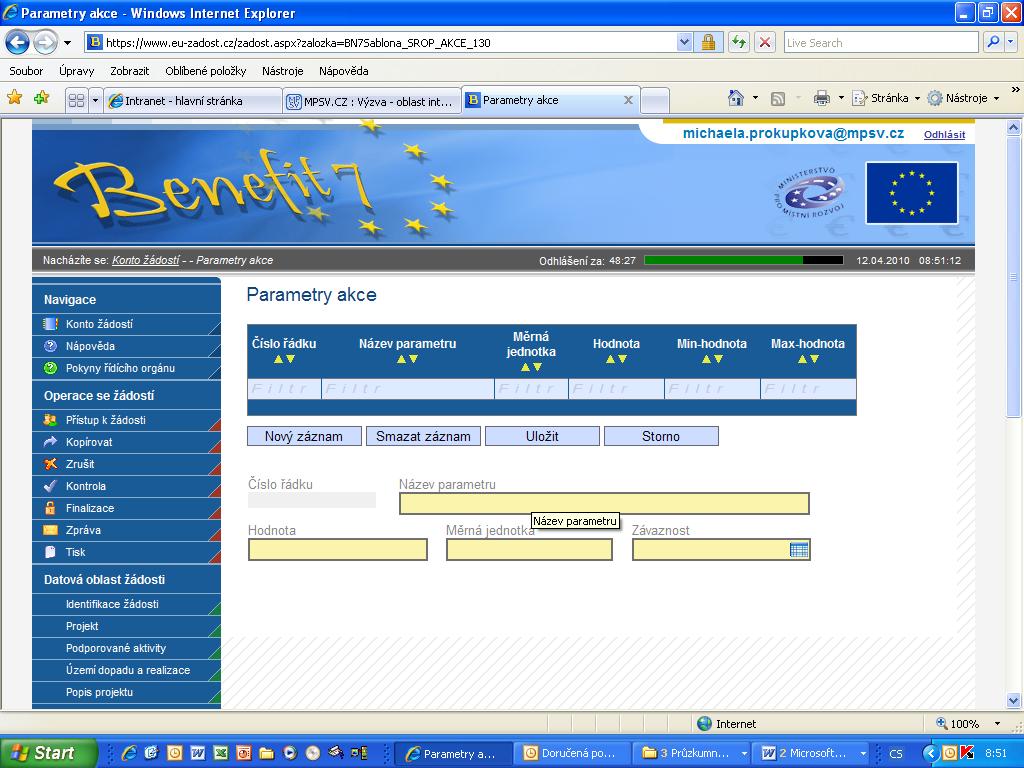Image resolution: width=1024 pixels, height=768 pixels.
Task: Open the Úpravy menu
Action: click(76, 71)
